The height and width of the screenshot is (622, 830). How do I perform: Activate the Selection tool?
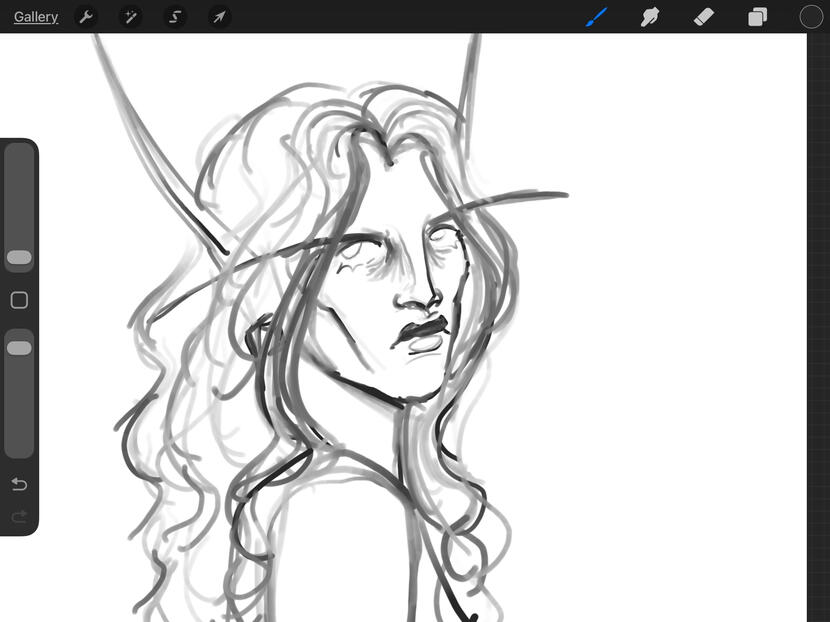(175, 17)
